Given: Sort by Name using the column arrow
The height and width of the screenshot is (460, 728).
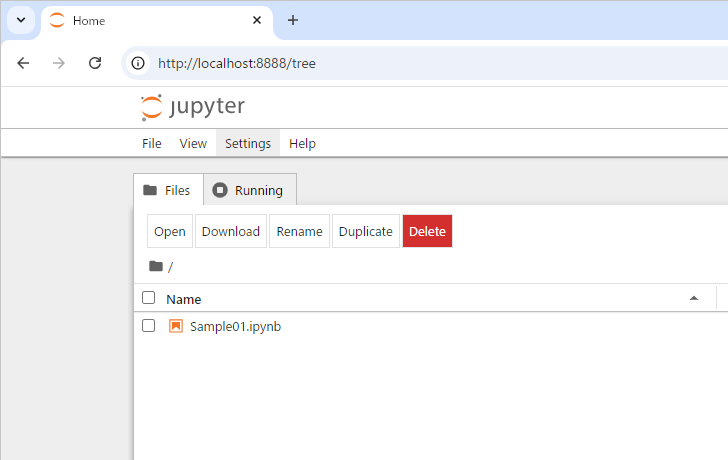Looking at the screenshot, I should coord(694,298).
